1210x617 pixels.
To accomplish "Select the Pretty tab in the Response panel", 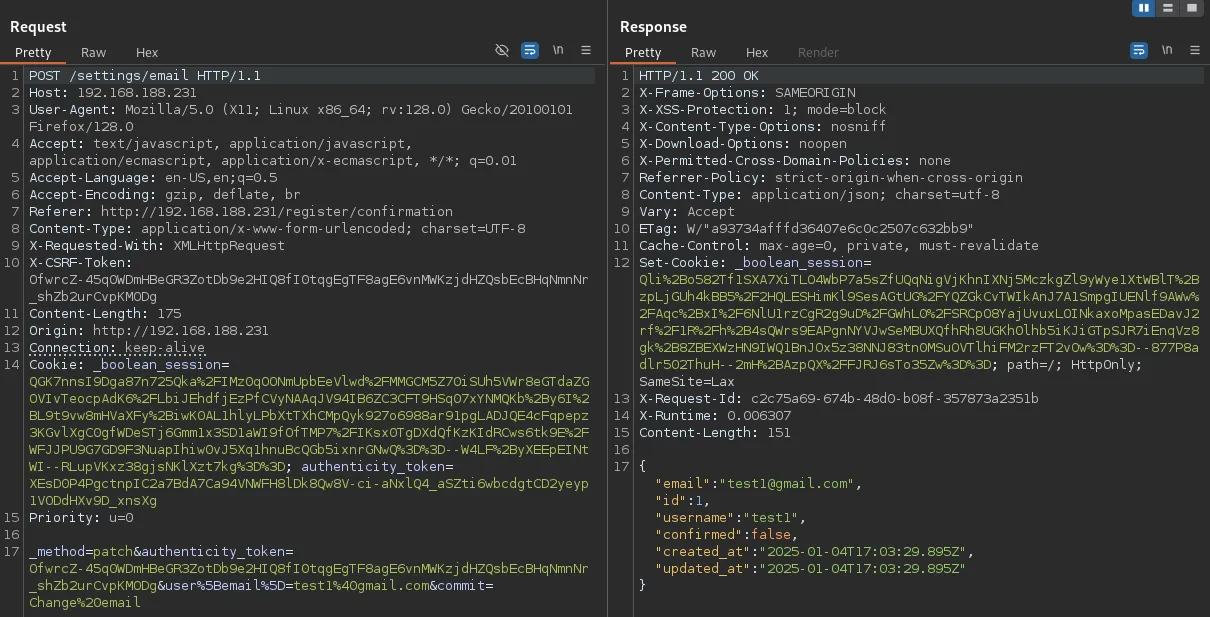I will [643, 52].
